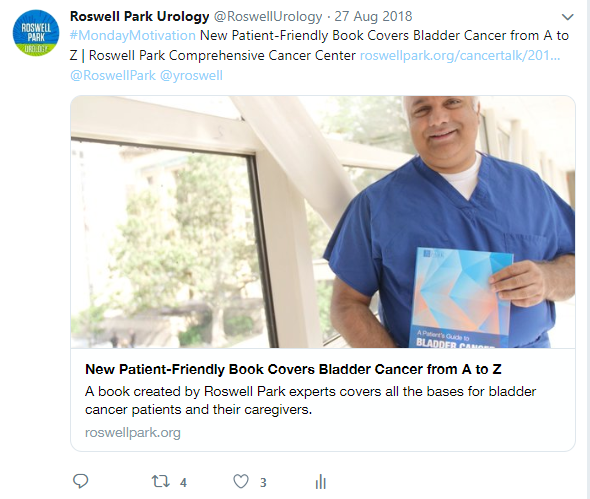Open the doctor holding book preview image

click(x=323, y=222)
